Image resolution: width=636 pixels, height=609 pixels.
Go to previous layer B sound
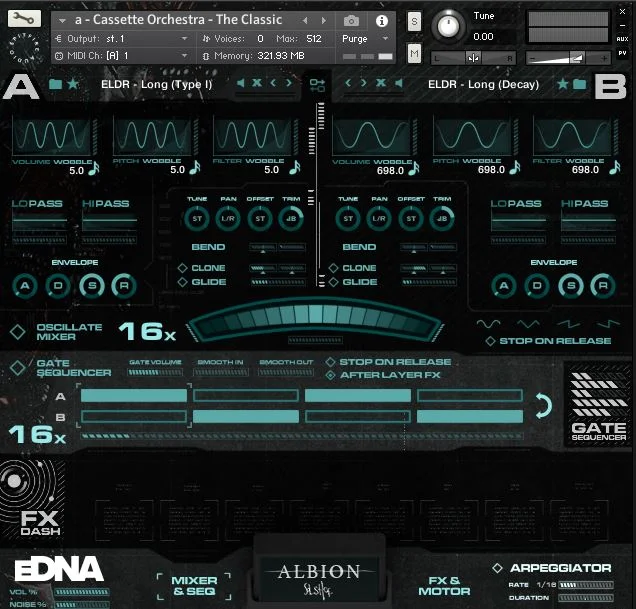pyautogui.click(x=348, y=83)
